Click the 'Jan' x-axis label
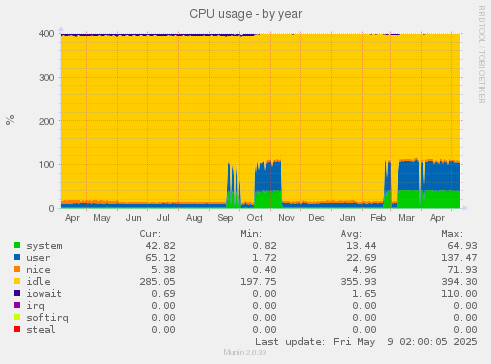The height and width of the screenshot is (364, 491). tap(347, 218)
